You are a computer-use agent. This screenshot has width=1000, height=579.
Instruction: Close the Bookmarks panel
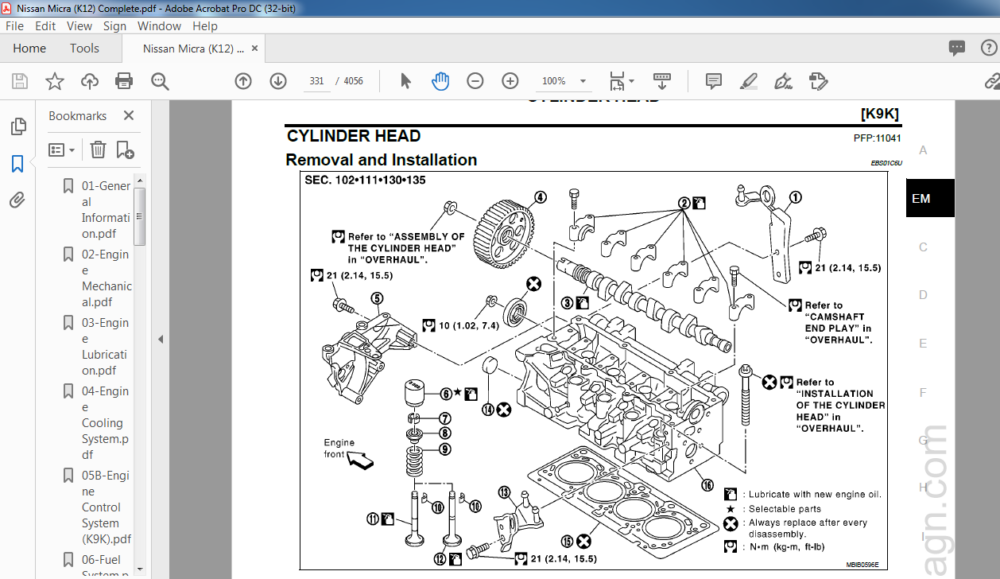tap(129, 115)
